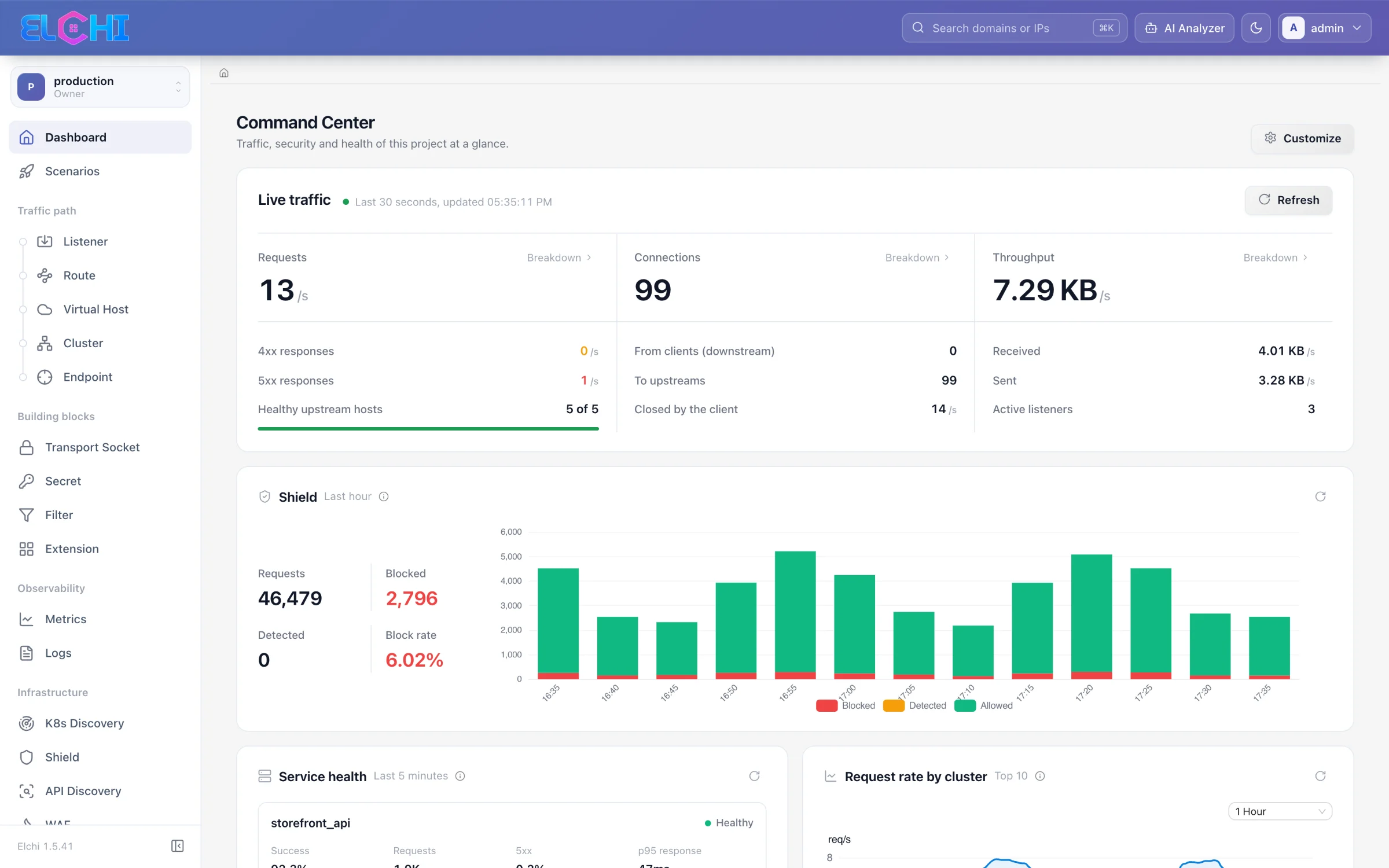Launch the AI Analyzer

pyautogui.click(x=1184, y=28)
